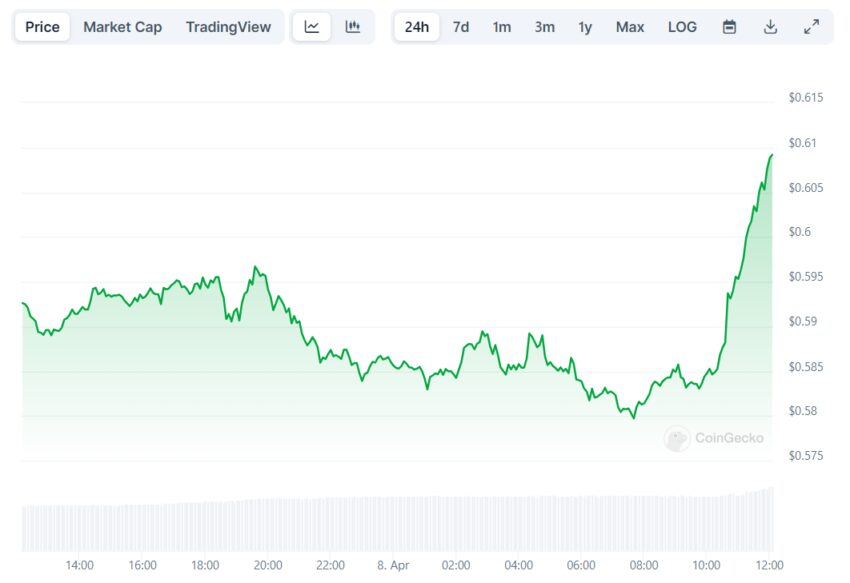Click the $0.605 price axis label
Viewport: 850px width, 583px height.
coord(806,188)
